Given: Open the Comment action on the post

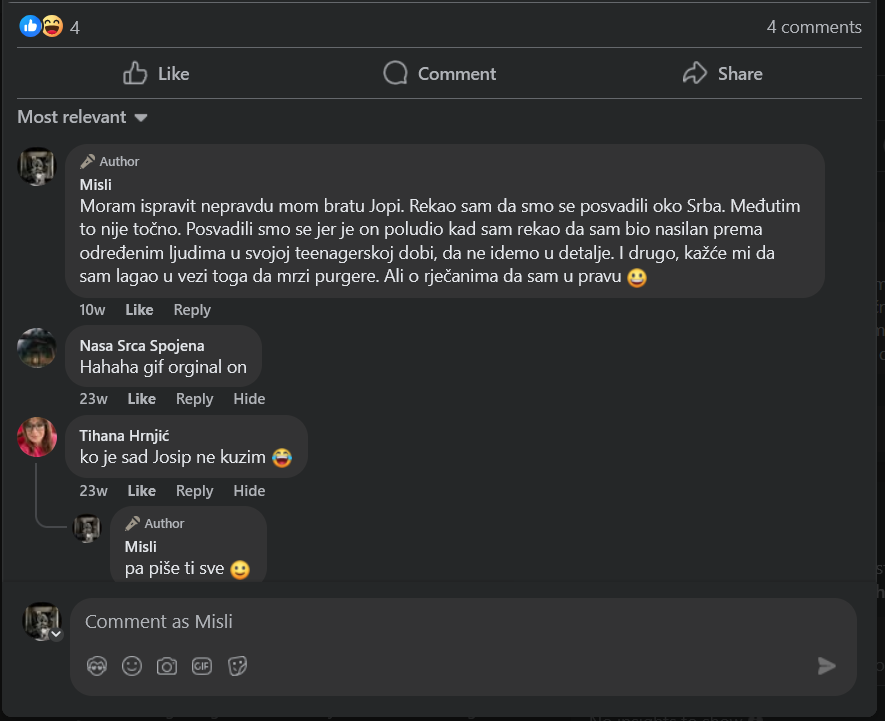Looking at the screenshot, I should (440, 73).
